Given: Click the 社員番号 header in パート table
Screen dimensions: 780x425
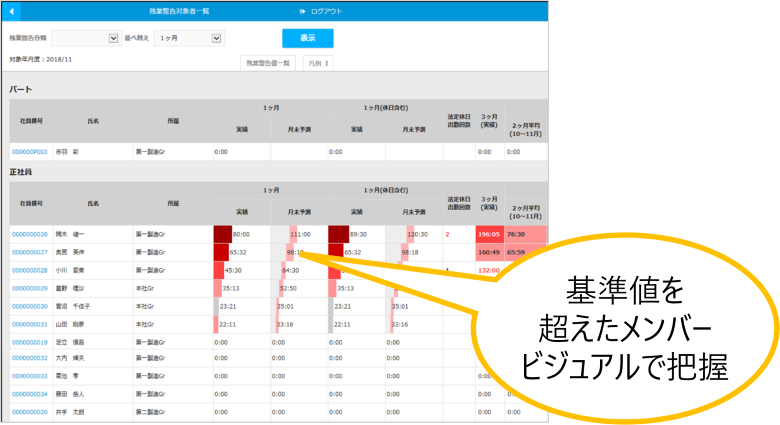Looking at the screenshot, I should (x=31, y=121).
